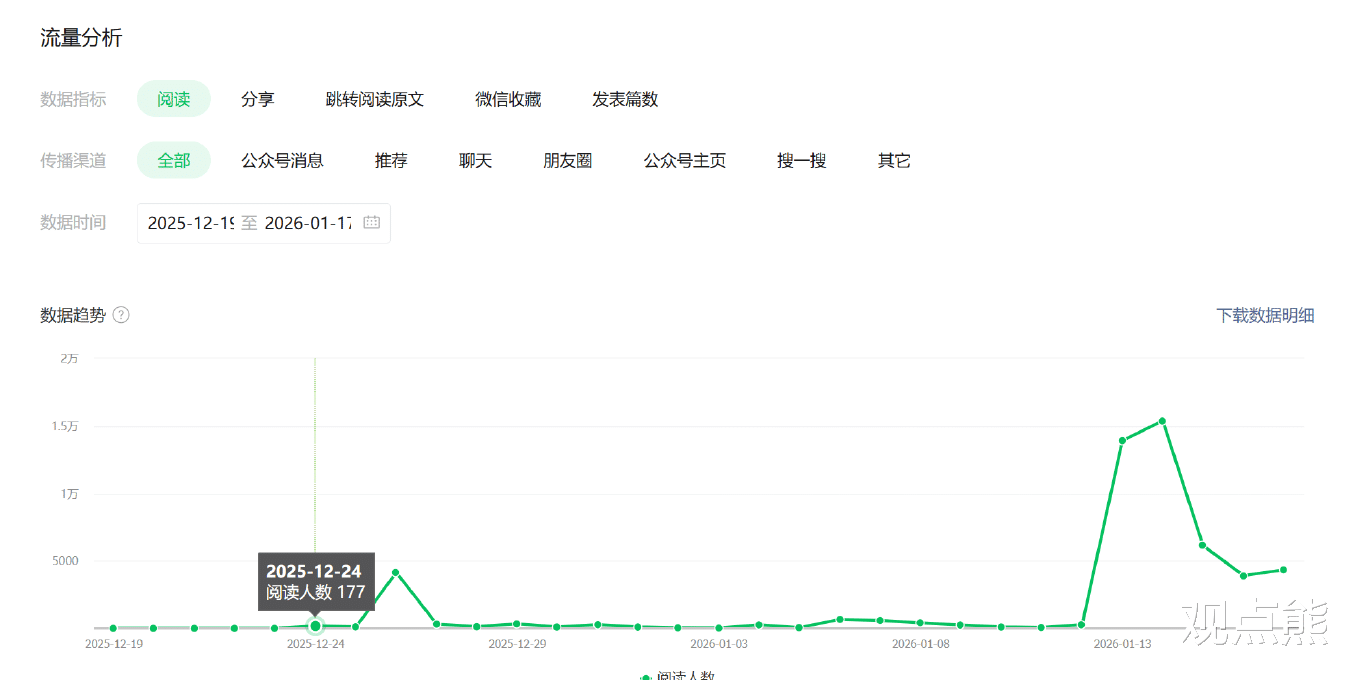1355x680 pixels.
Task: Filter by 聊天 channel
Action: 476,160
